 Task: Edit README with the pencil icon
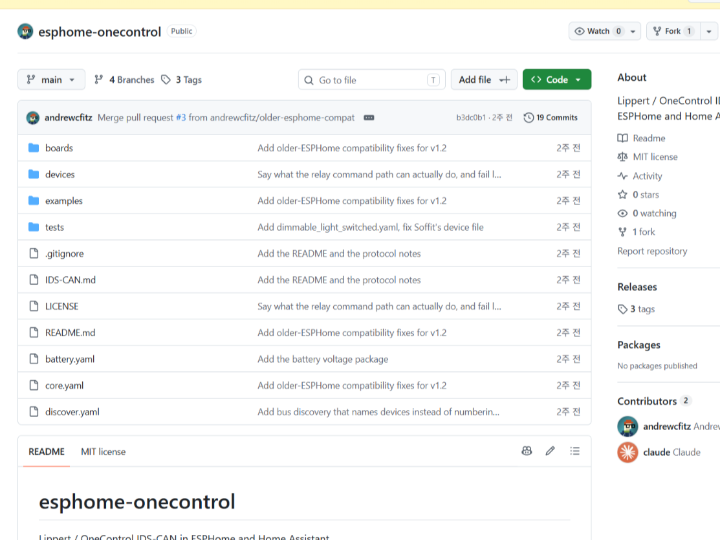coord(550,451)
